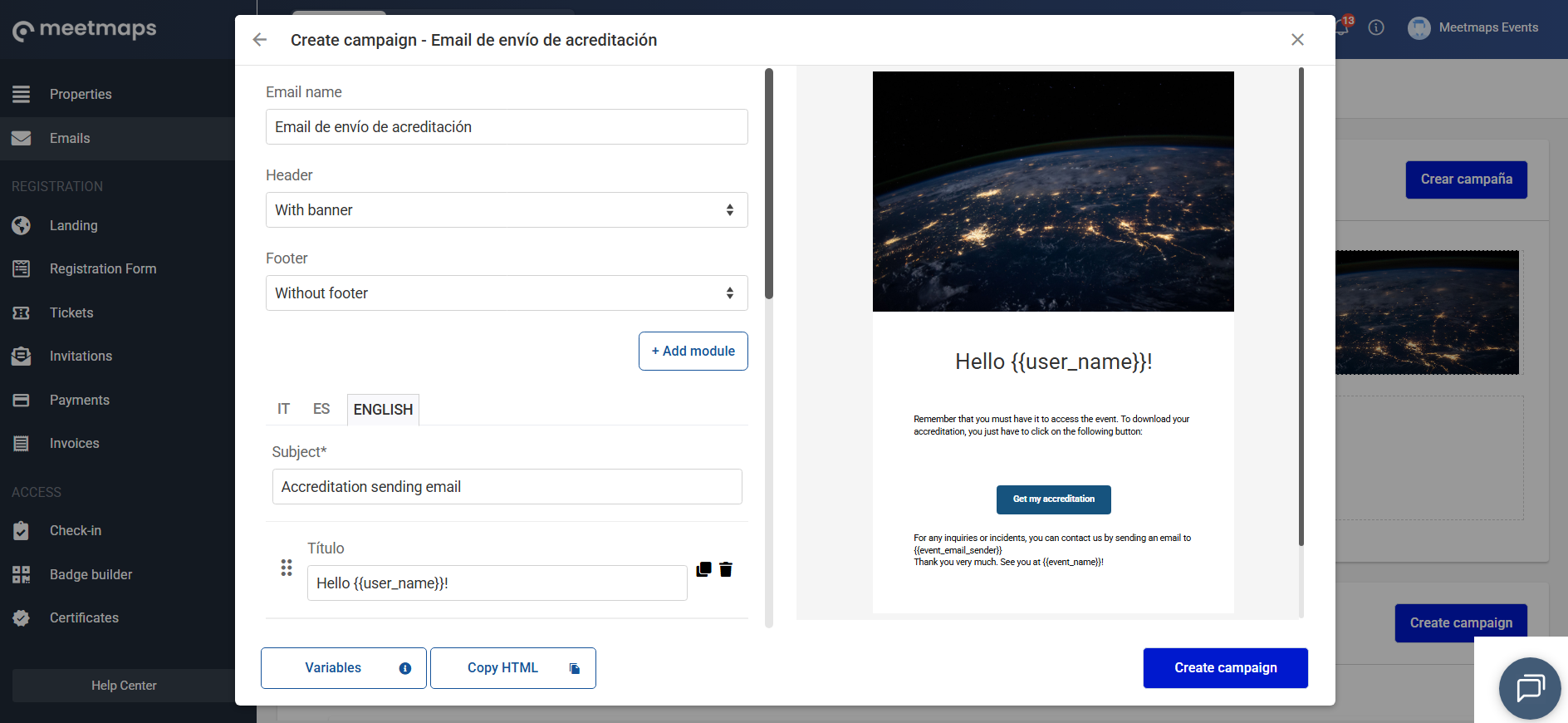
Task: Click the Crear campaña button behind dialog
Action: [1467, 180]
